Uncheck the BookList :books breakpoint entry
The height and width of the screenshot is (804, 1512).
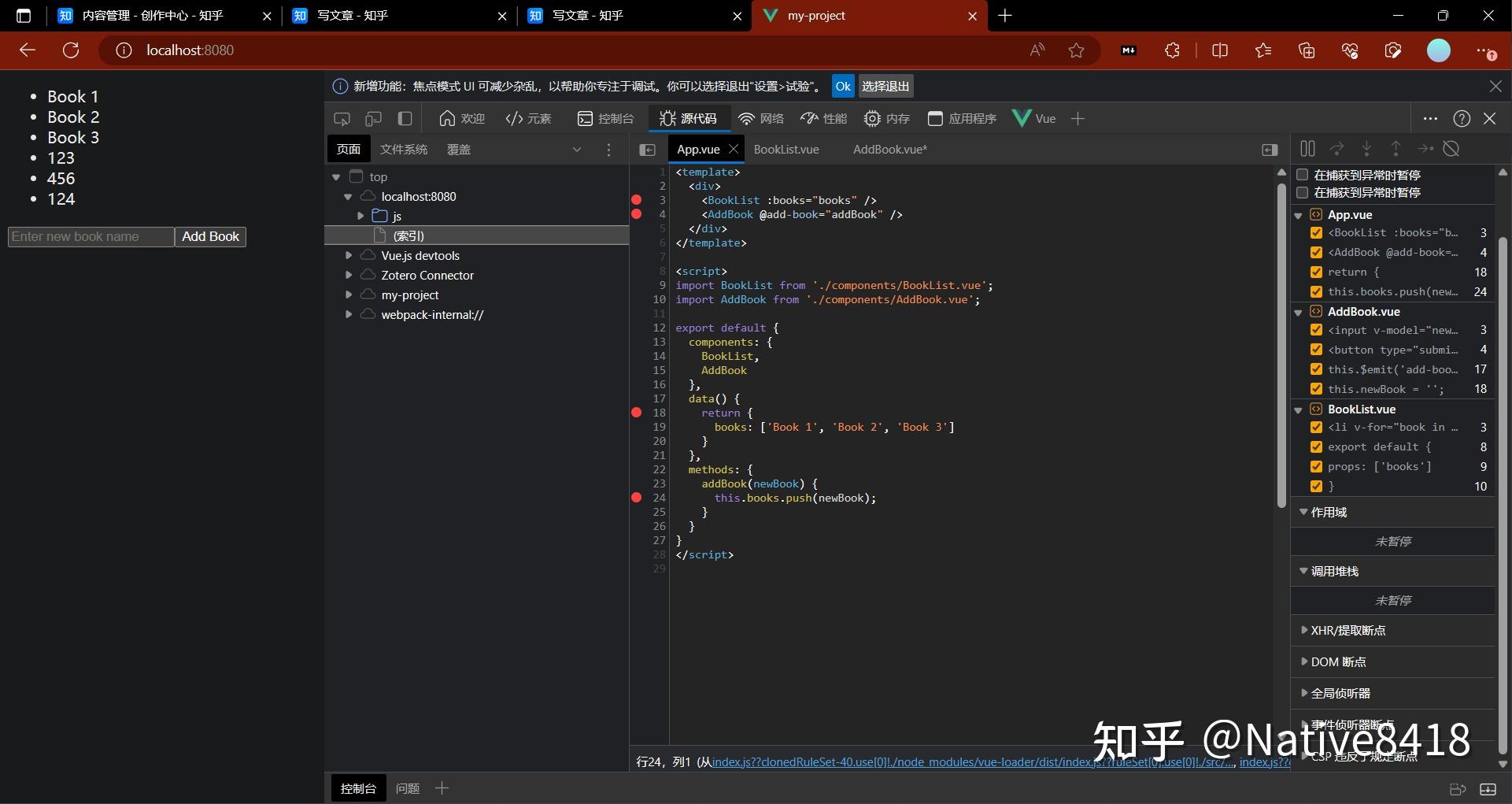(1316, 232)
